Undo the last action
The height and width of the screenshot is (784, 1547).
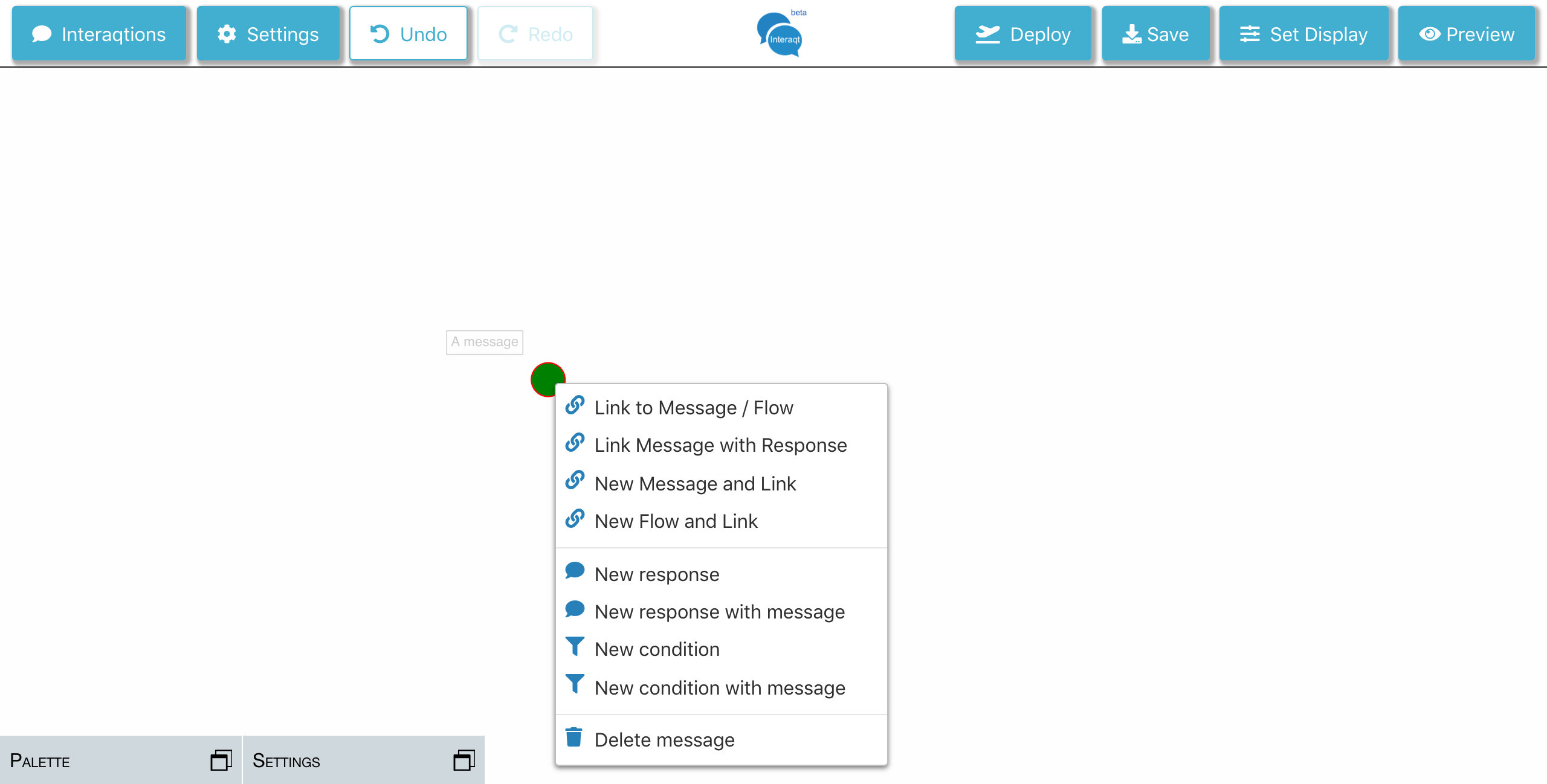[x=409, y=34]
